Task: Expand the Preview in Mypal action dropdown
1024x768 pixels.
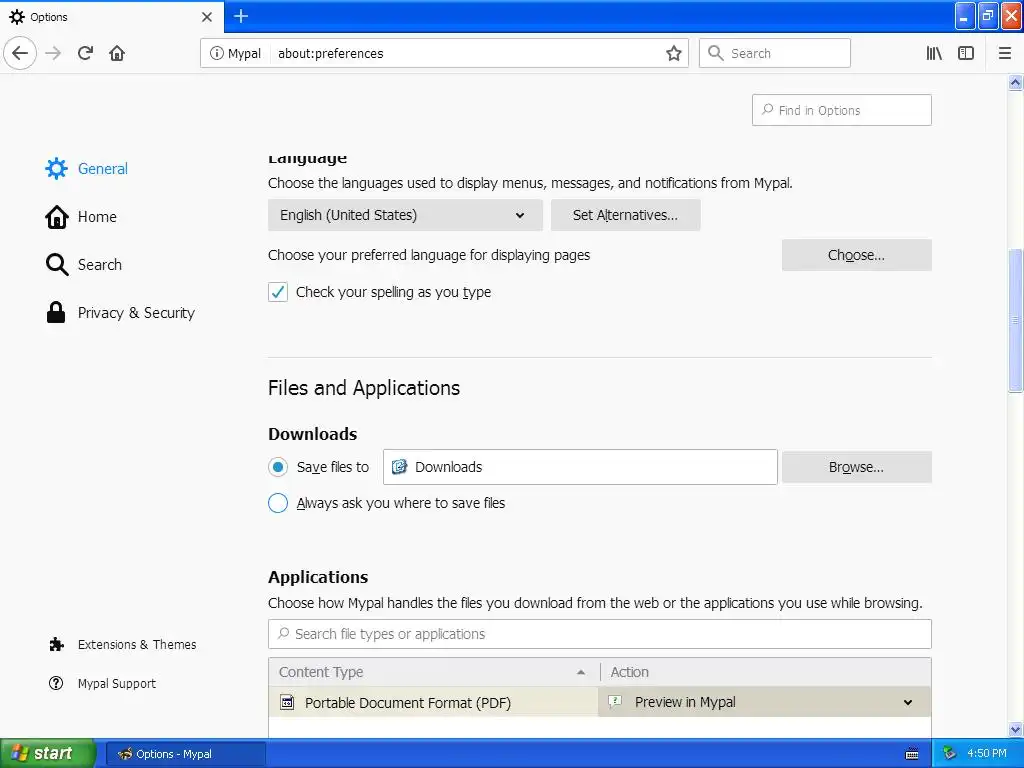Action: [765, 702]
